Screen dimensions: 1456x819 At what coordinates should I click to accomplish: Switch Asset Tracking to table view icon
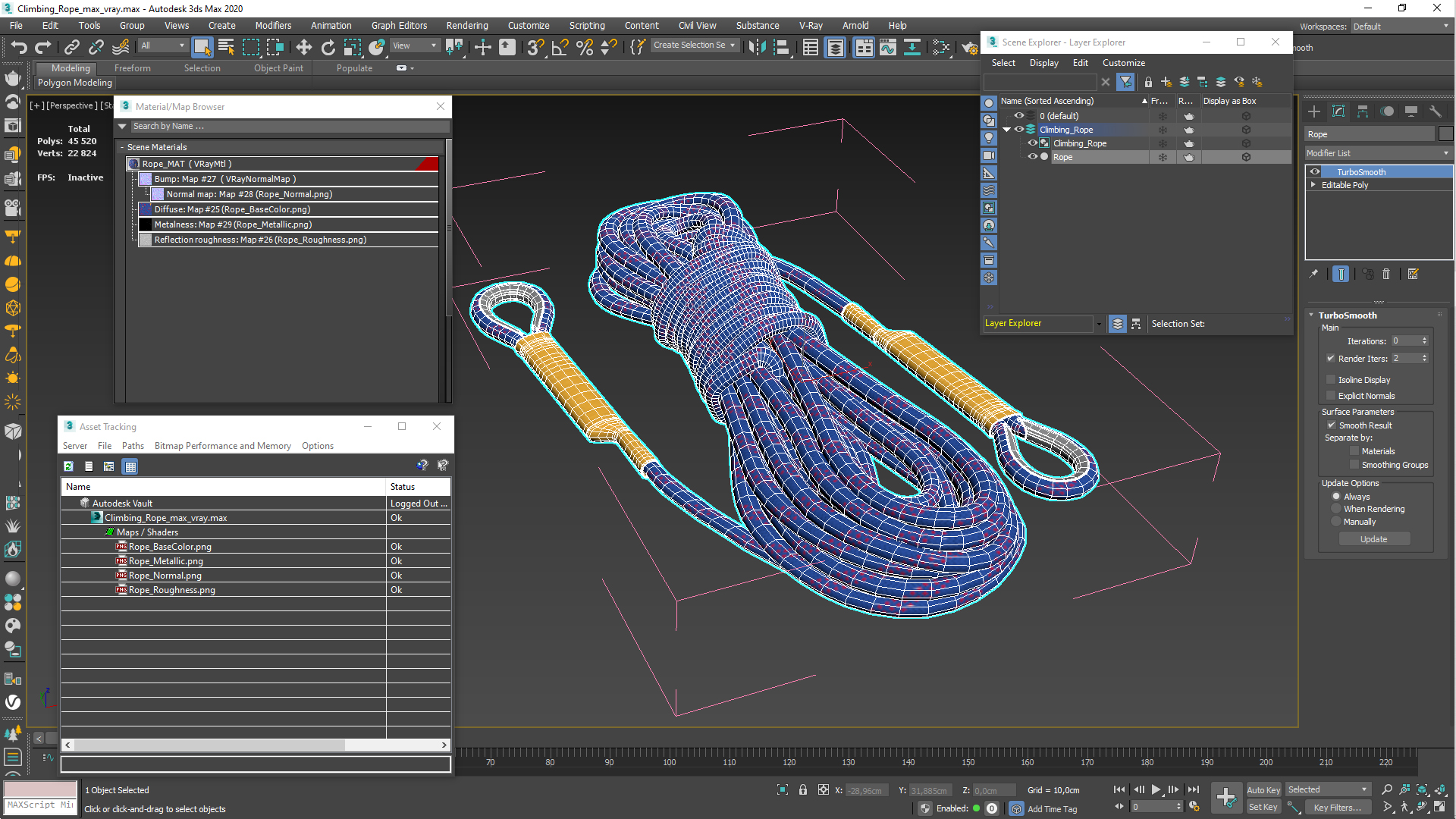point(130,466)
